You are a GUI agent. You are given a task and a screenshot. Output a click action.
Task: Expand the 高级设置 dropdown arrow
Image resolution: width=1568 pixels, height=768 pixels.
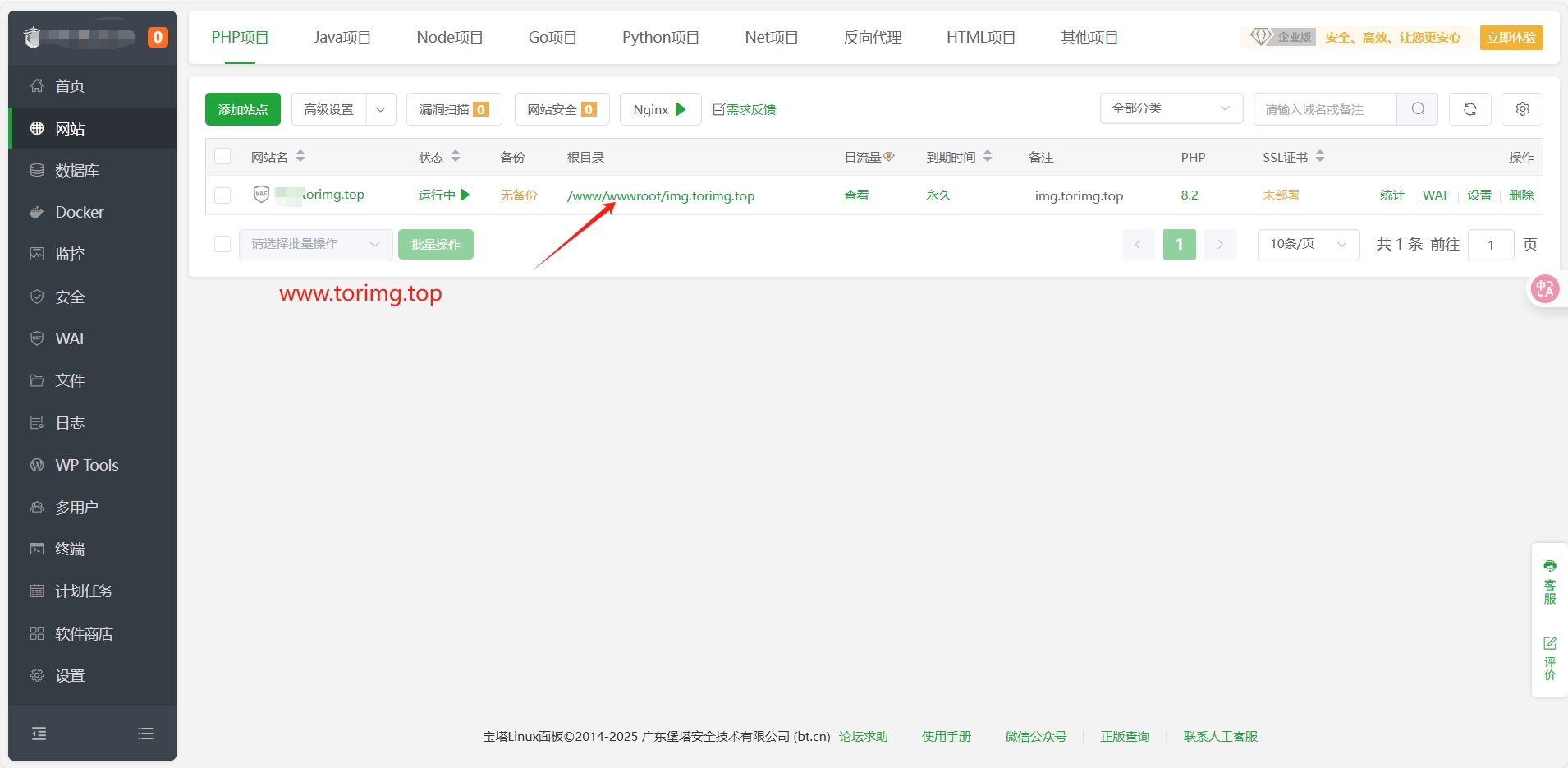point(380,108)
